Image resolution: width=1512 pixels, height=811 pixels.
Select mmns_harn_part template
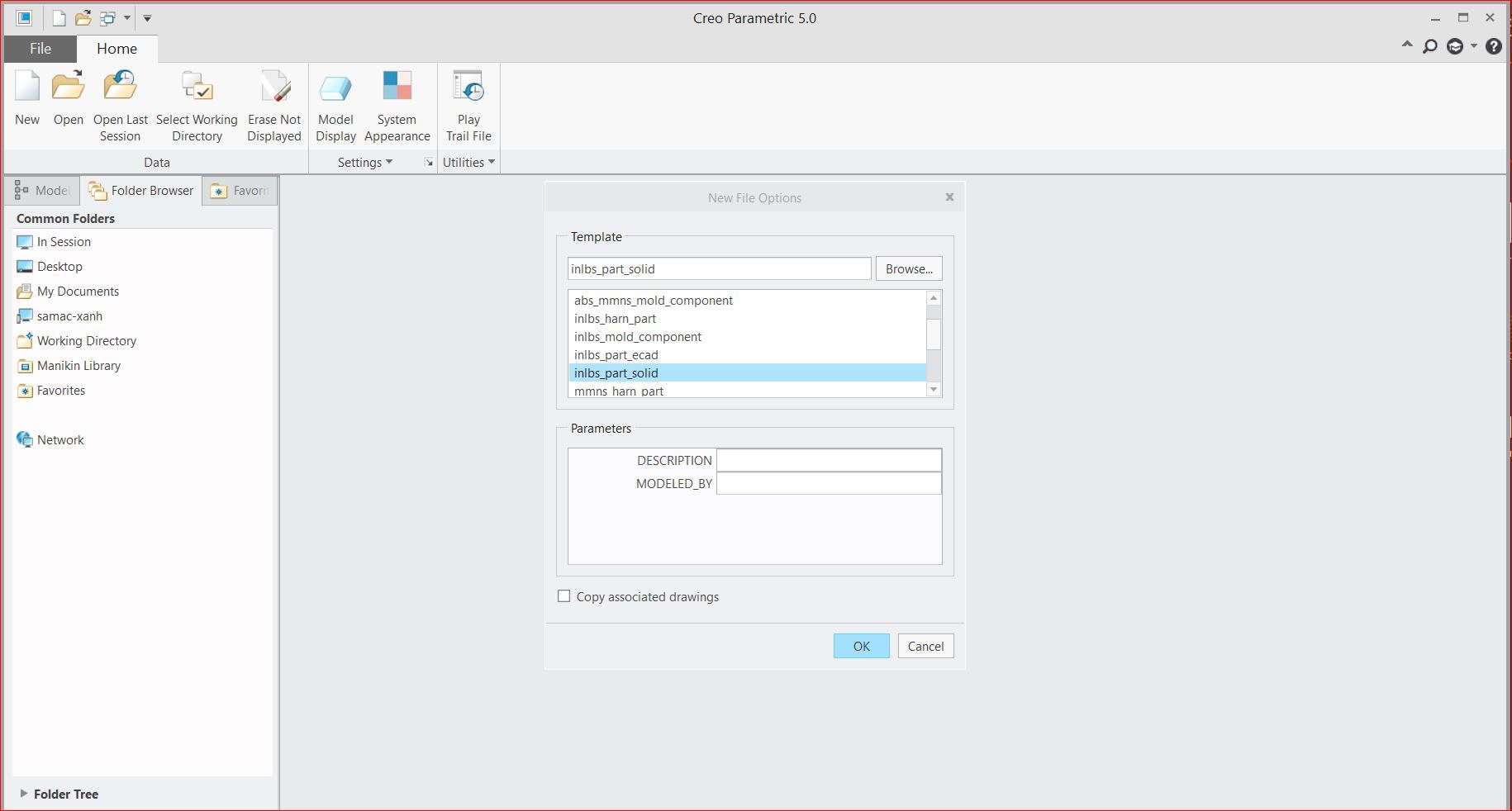click(x=747, y=391)
